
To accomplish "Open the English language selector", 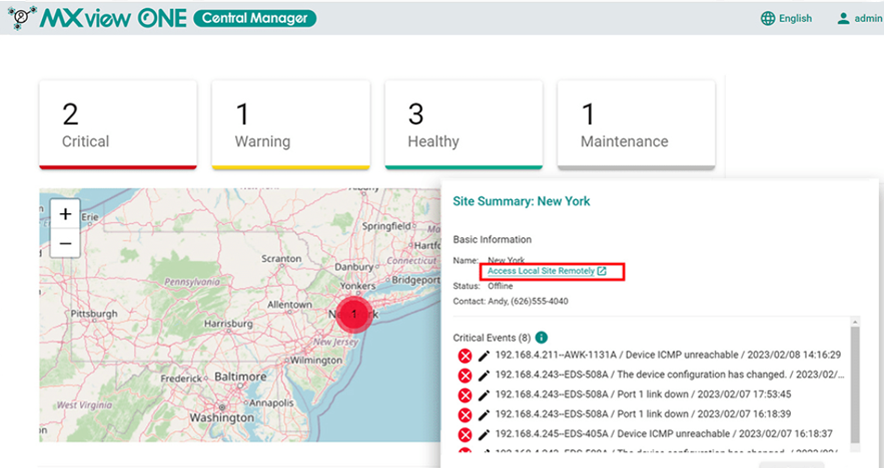I will click(x=786, y=18).
